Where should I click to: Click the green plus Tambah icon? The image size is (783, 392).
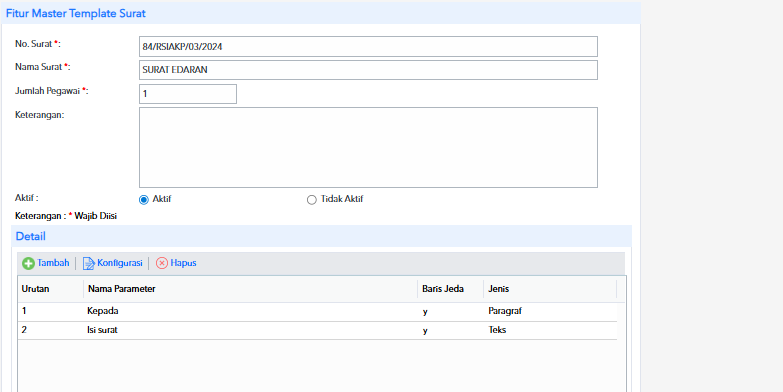28,263
